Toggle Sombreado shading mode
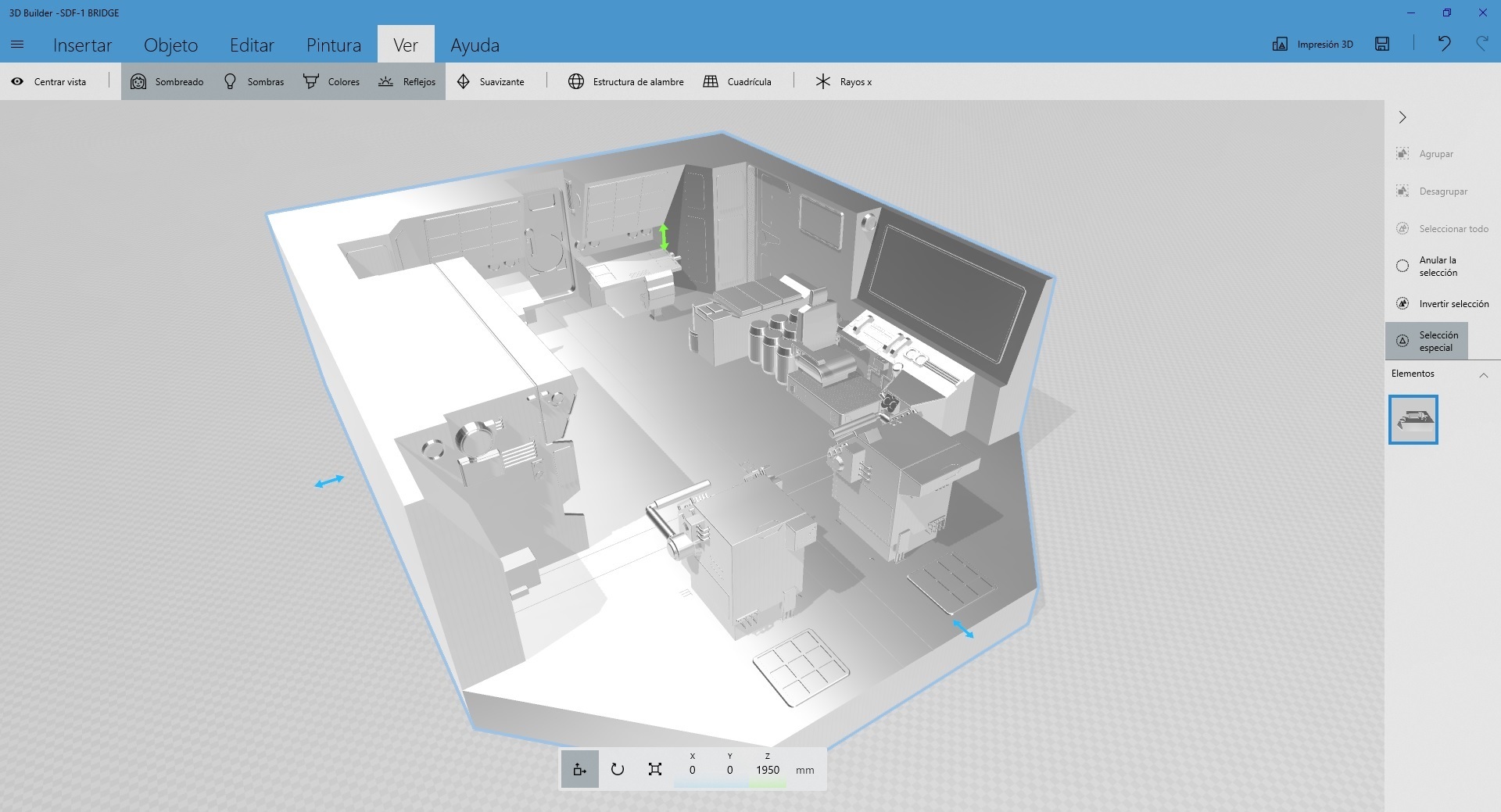This screenshot has width=1501, height=812. [x=167, y=81]
